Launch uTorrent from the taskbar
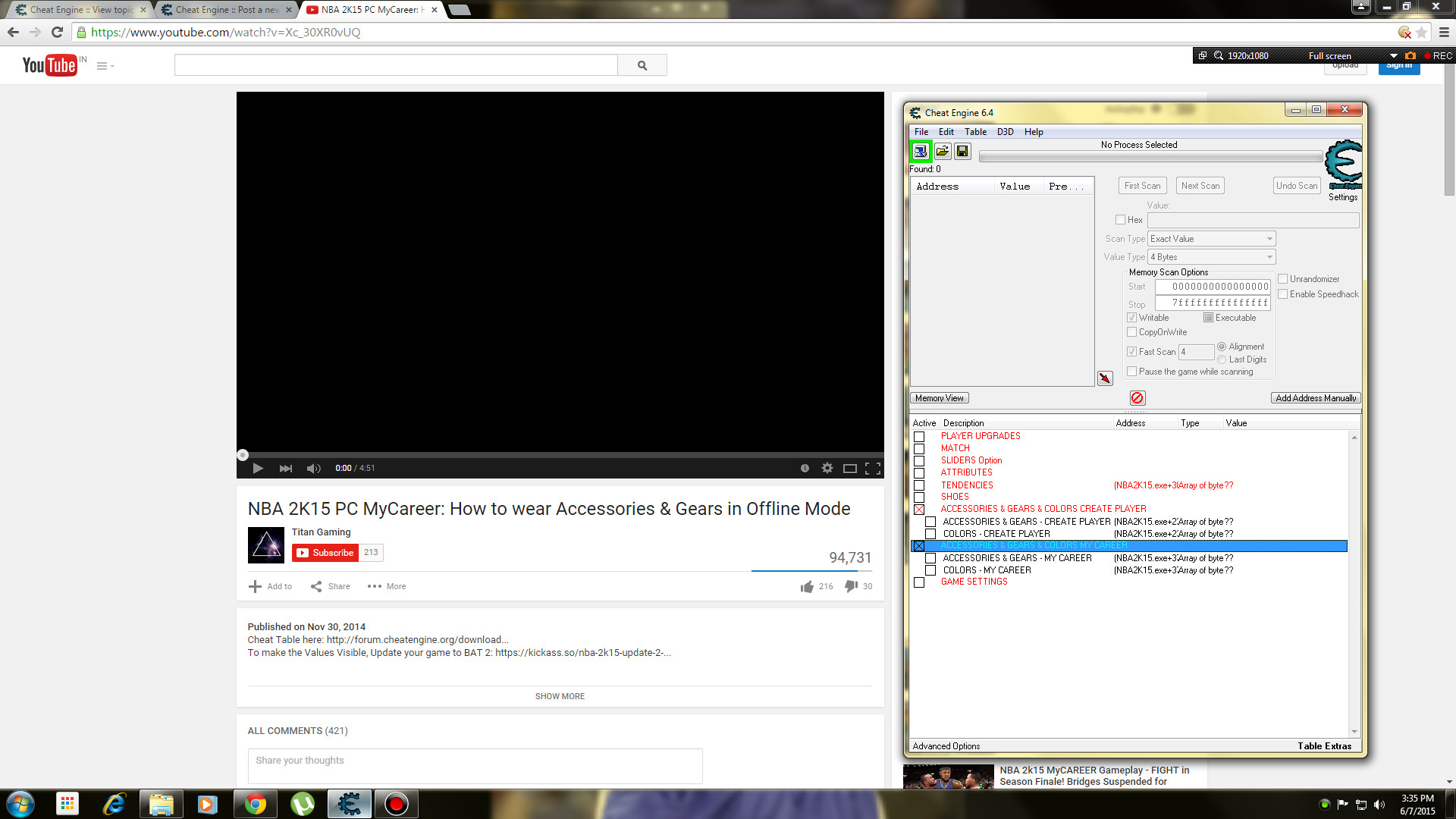 point(302,804)
